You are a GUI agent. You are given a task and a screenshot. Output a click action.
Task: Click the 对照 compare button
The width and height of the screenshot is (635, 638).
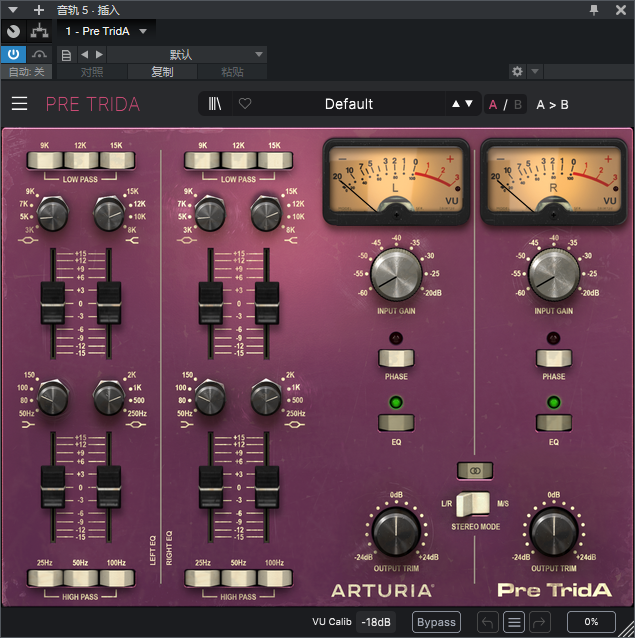tap(92, 72)
